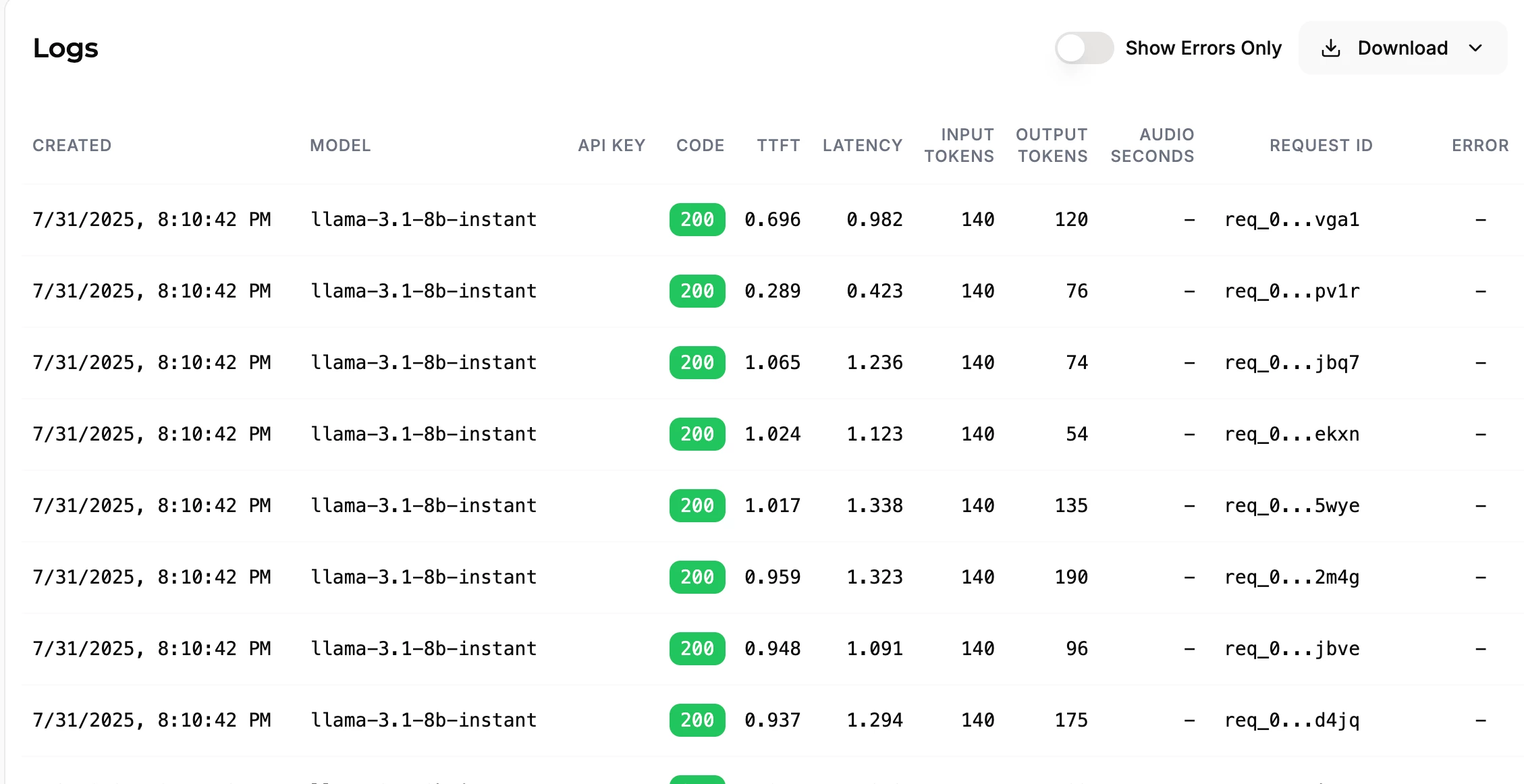Click output tokens value 74
1524x784 pixels.
1077,362
